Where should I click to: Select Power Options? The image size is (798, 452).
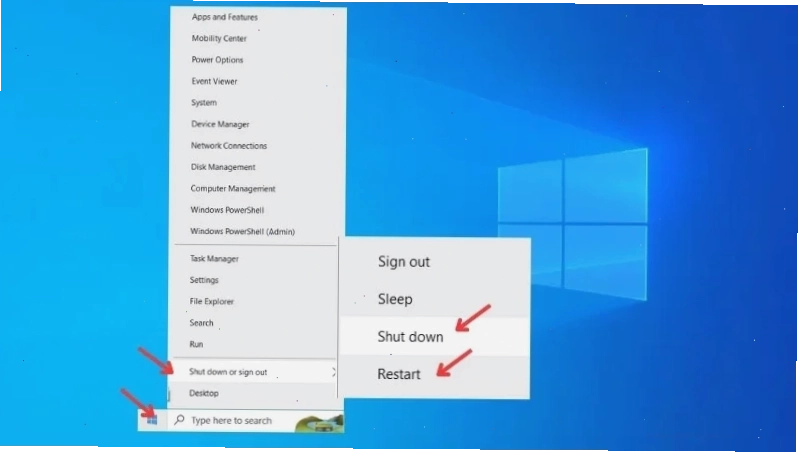click(x=217, y=60)
